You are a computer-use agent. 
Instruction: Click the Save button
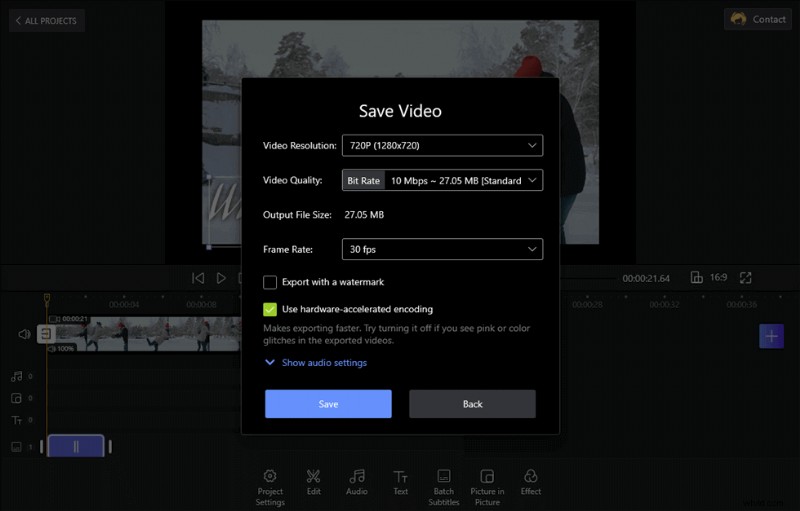pyautogui.click(x=328, y=404)
